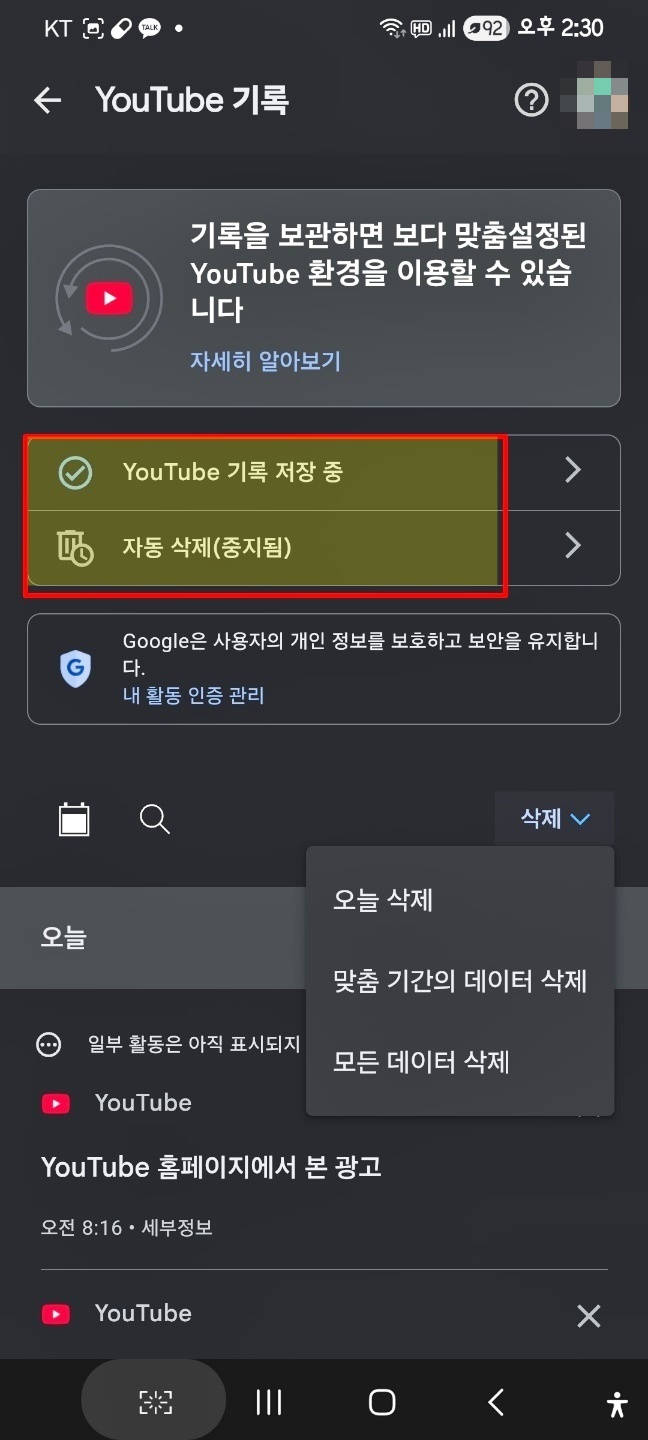
Task: Select 맞춤 기간의 데이터 삭제
Action: (460, 981)
